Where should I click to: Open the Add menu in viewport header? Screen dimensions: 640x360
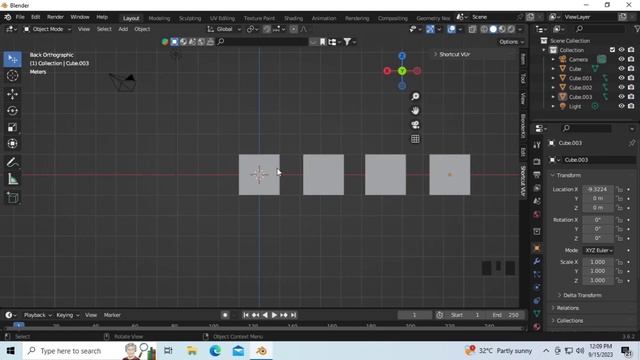point(123,29)
